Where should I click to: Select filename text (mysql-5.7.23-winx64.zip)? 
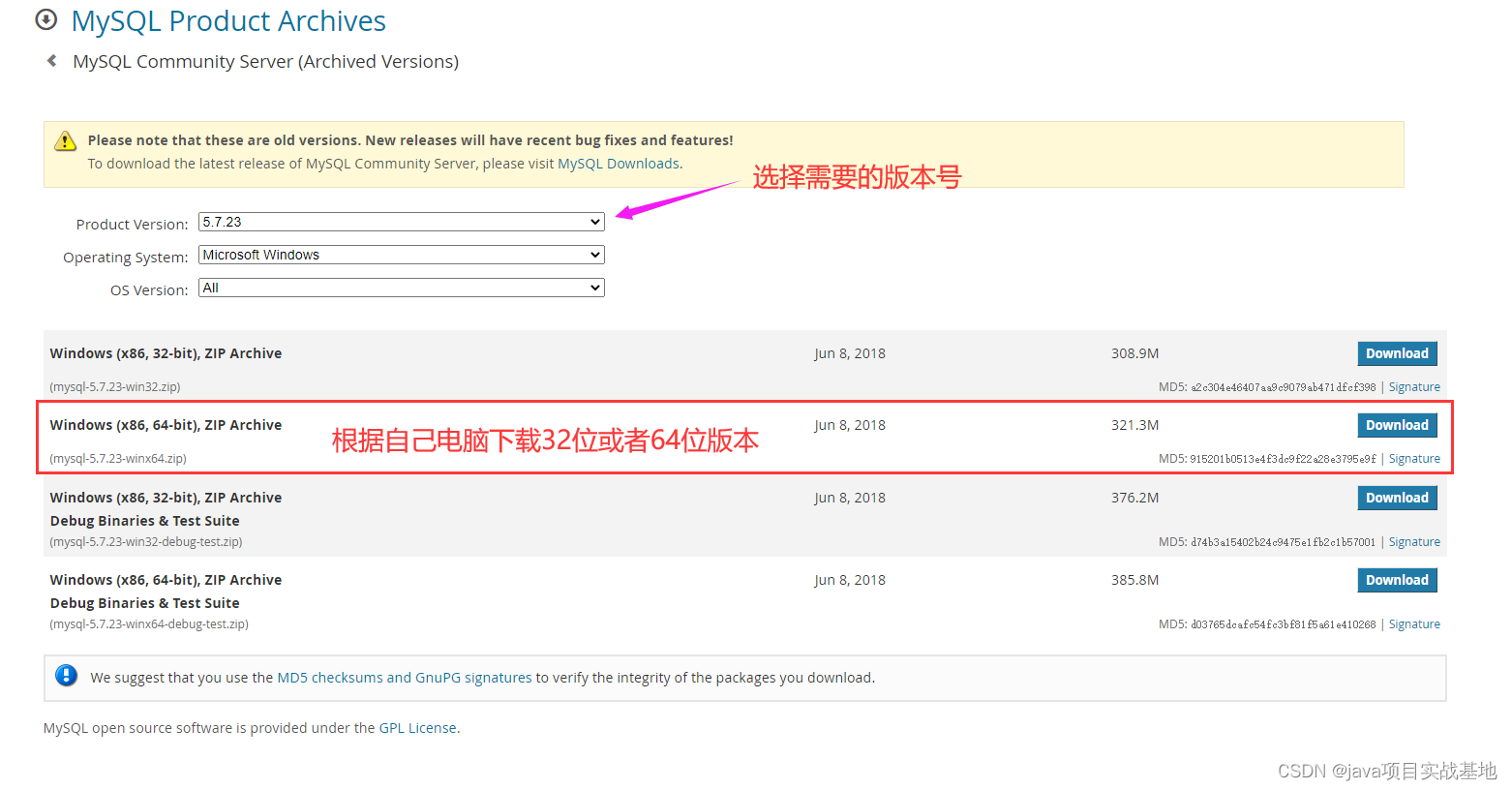pos(118,459)
